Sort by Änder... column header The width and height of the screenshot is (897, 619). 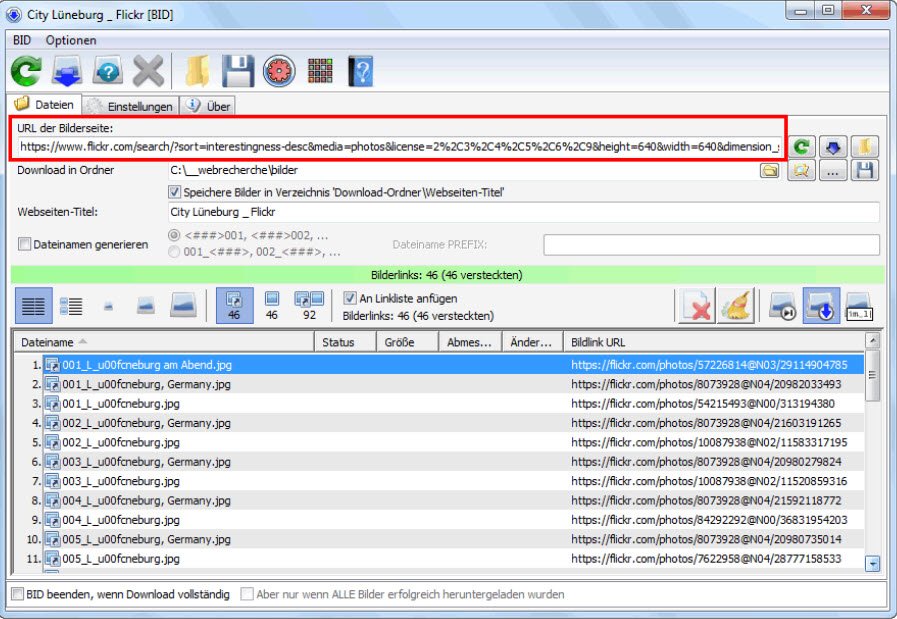click(x=533, y=342)
